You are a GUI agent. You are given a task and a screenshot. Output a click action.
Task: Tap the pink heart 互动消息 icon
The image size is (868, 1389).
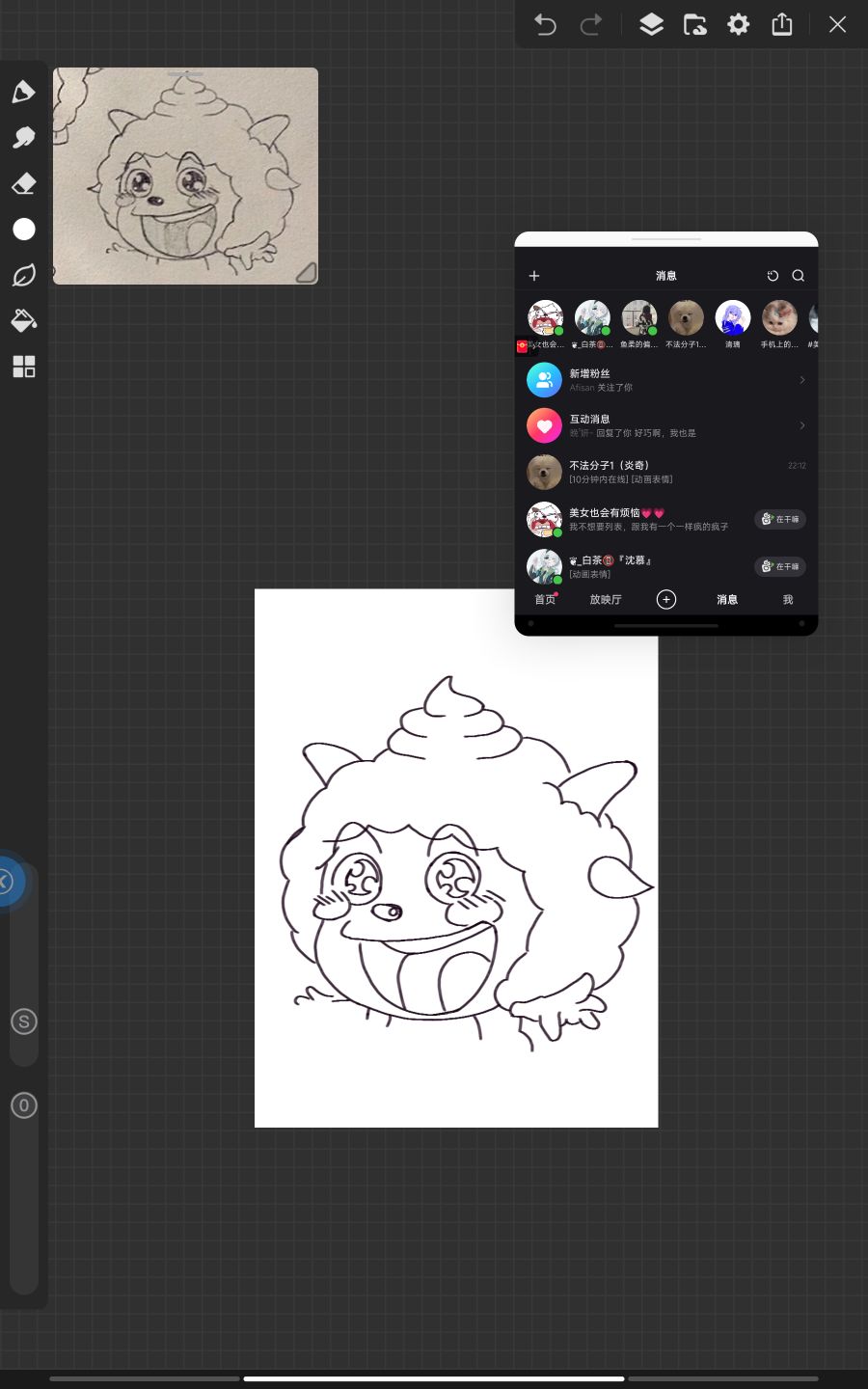pyautogui.click(x=544, y=425)
